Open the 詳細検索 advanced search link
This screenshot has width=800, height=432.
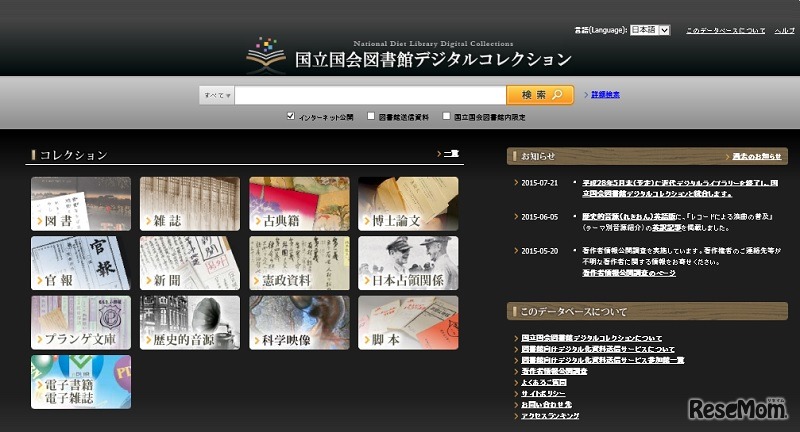pos(605,95)
